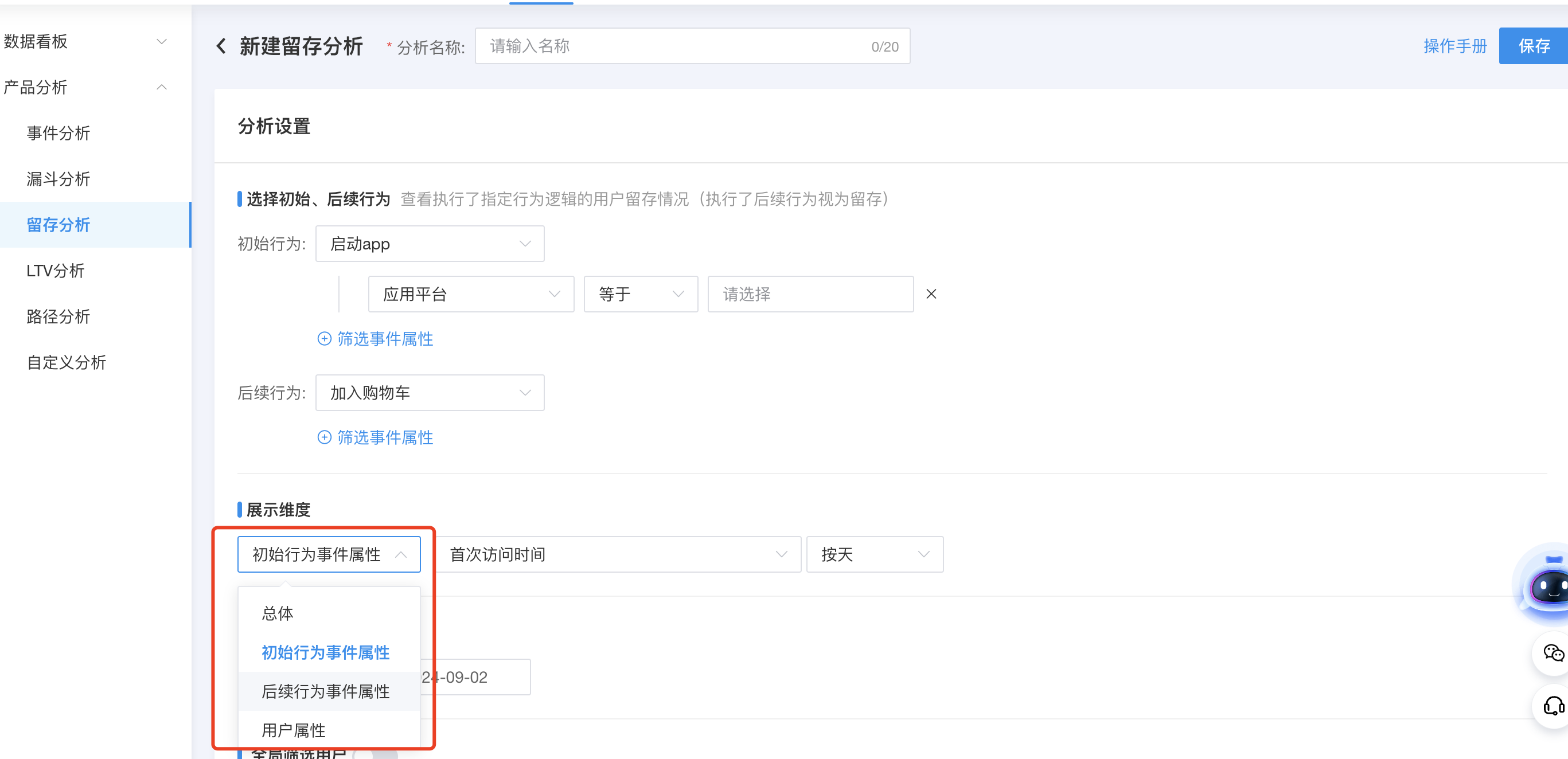Click 筛选事件属性 link under 初始行为

tap(385, 339)
